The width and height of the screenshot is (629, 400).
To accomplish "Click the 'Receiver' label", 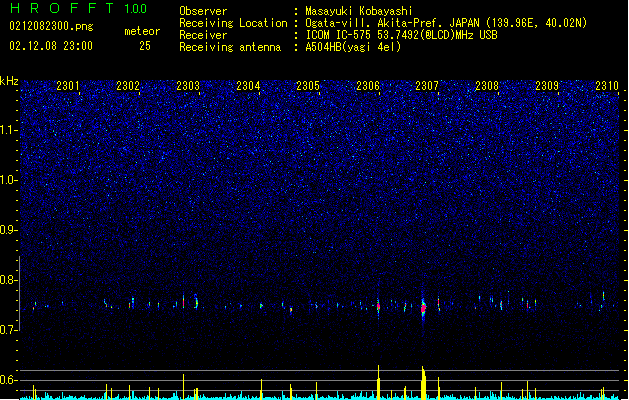I will tap(203, 35).
